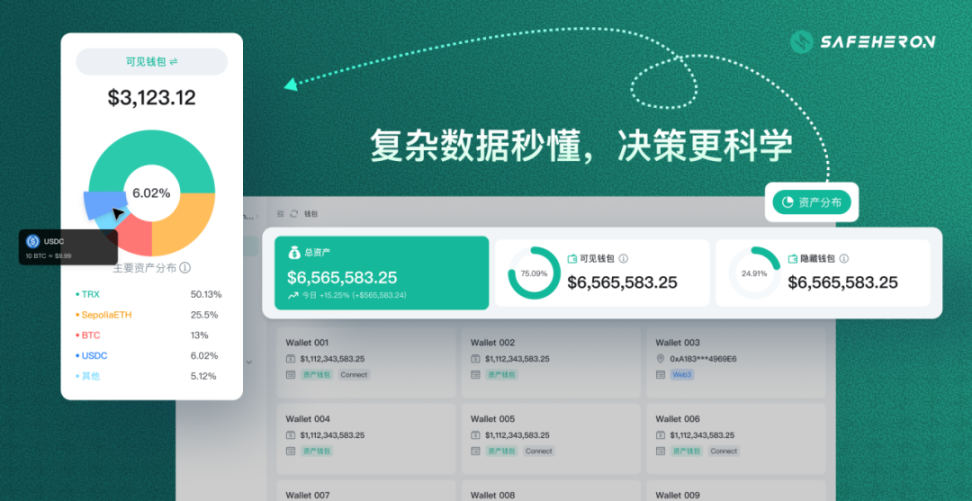Click the refresh icon beside 钱包 header

(x=293, y=214)
